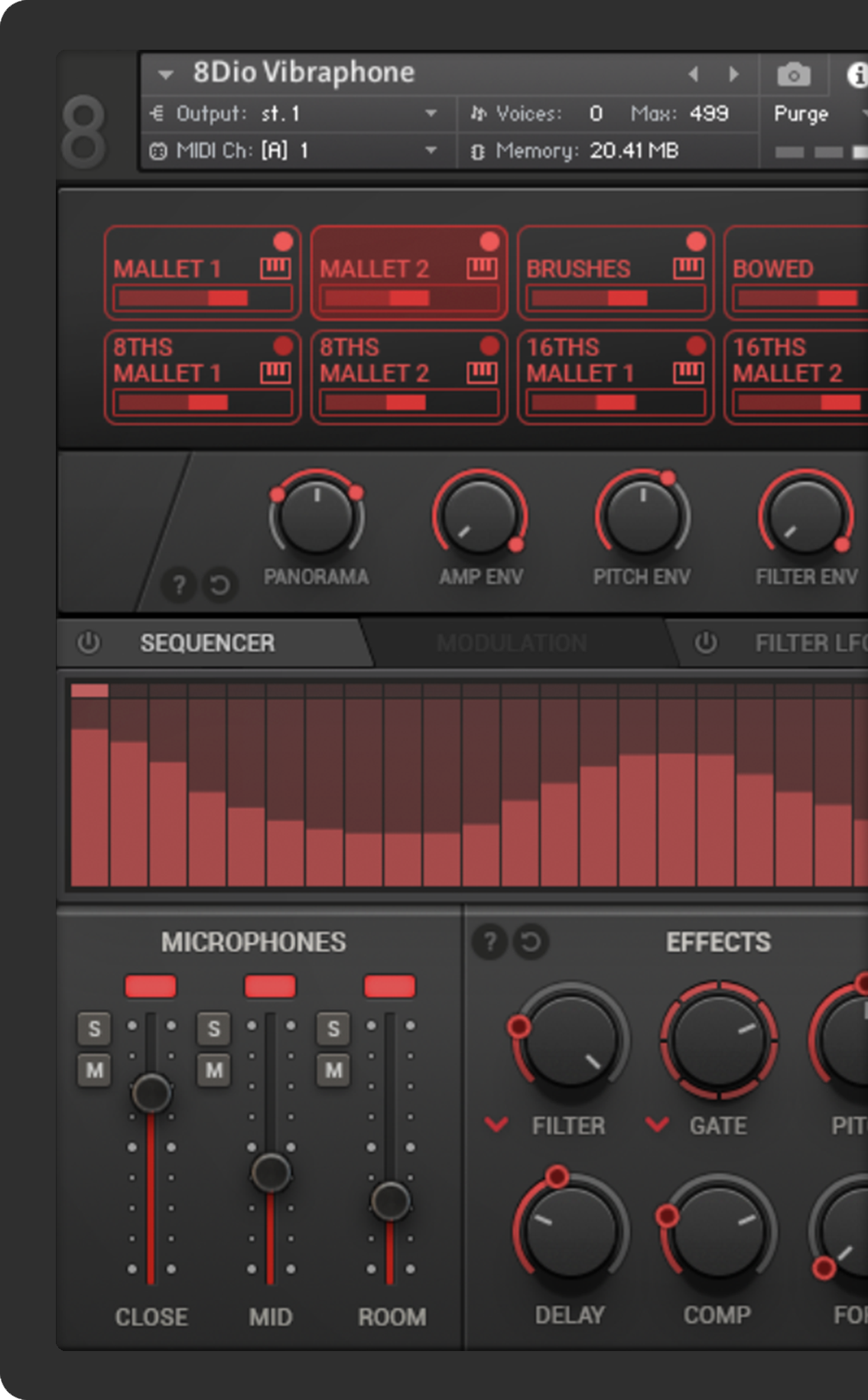This screenshot has width=868, height=1400.
Task: Click the keyboard icon on BRUSHES
Action: (688, 269)
